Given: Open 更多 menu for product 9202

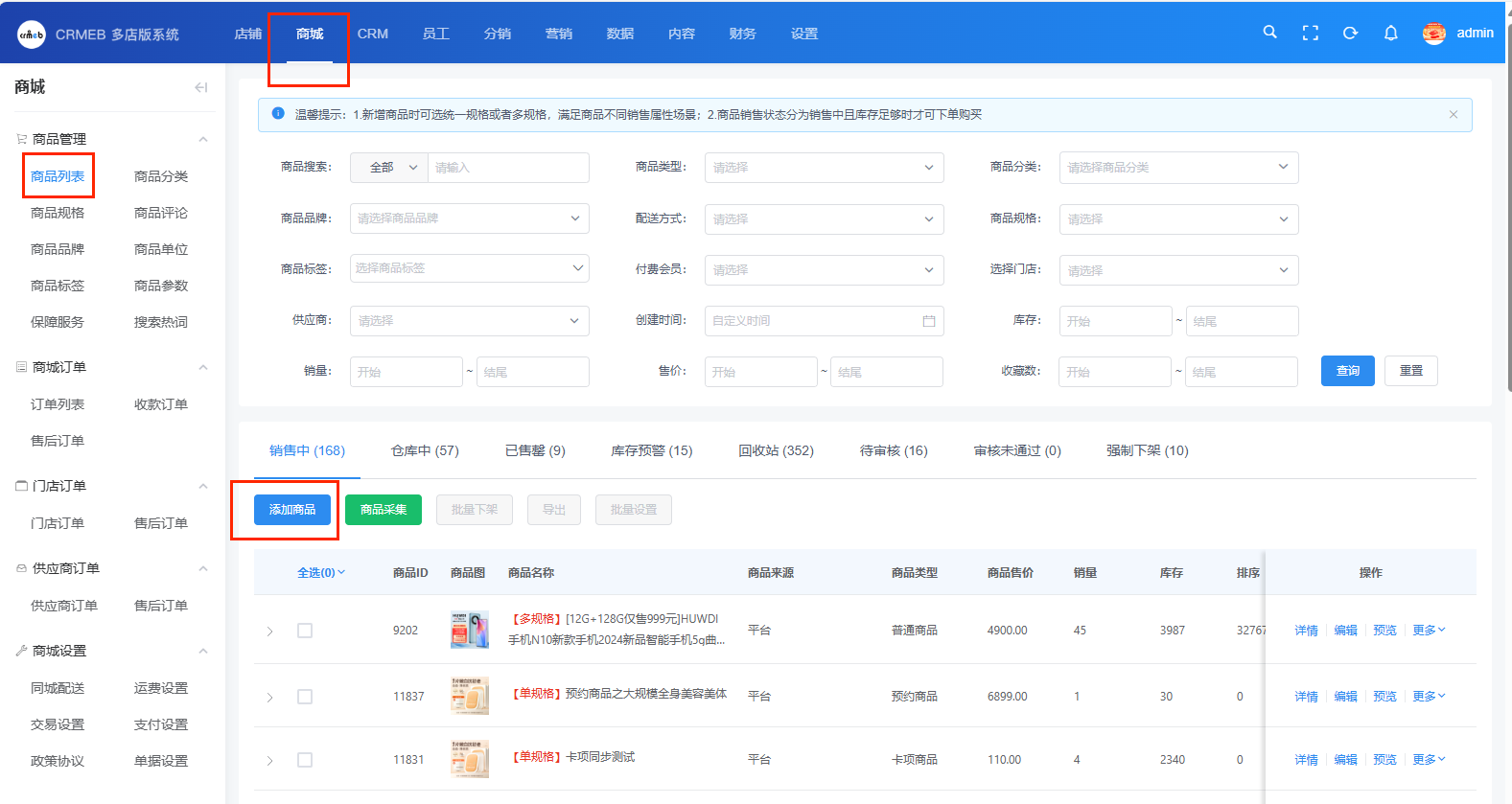Looking at the screenshot, I should coord(1428,630).
